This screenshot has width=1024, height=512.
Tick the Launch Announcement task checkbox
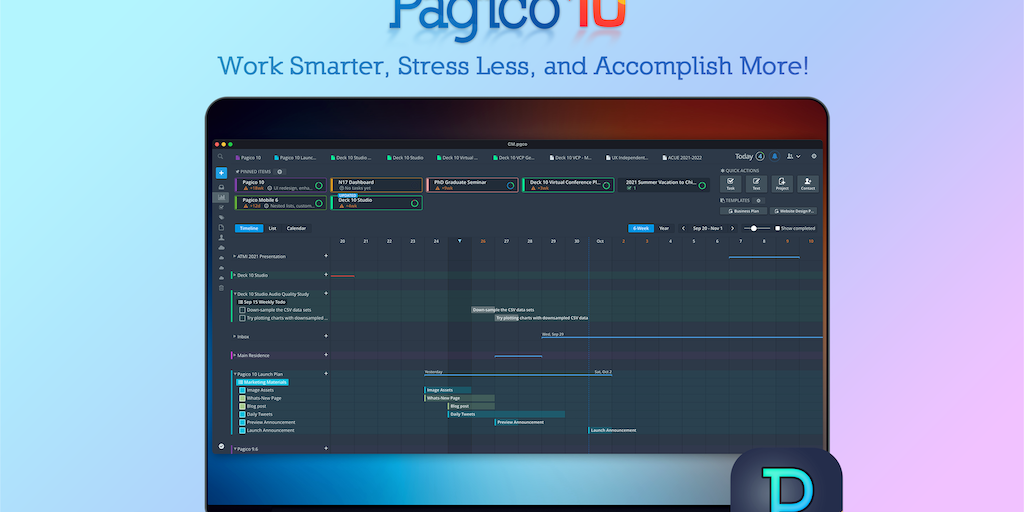pos(242,430)
